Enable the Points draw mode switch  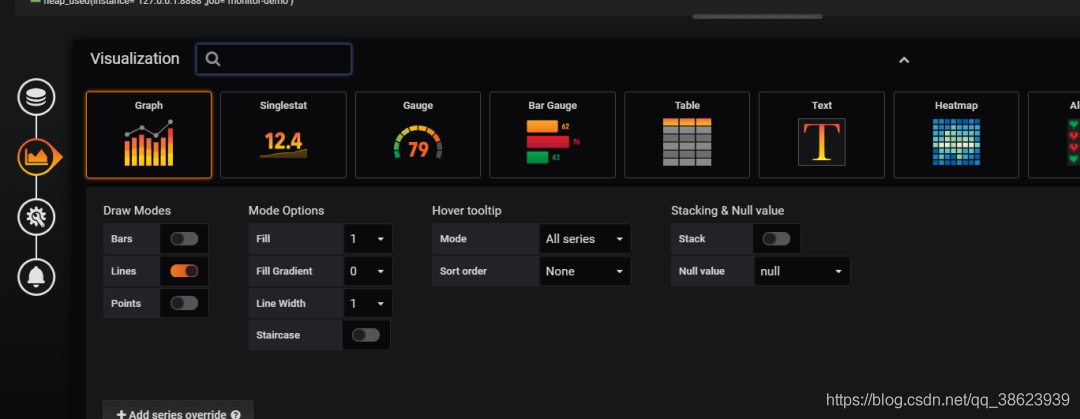[x=184, y=303]
